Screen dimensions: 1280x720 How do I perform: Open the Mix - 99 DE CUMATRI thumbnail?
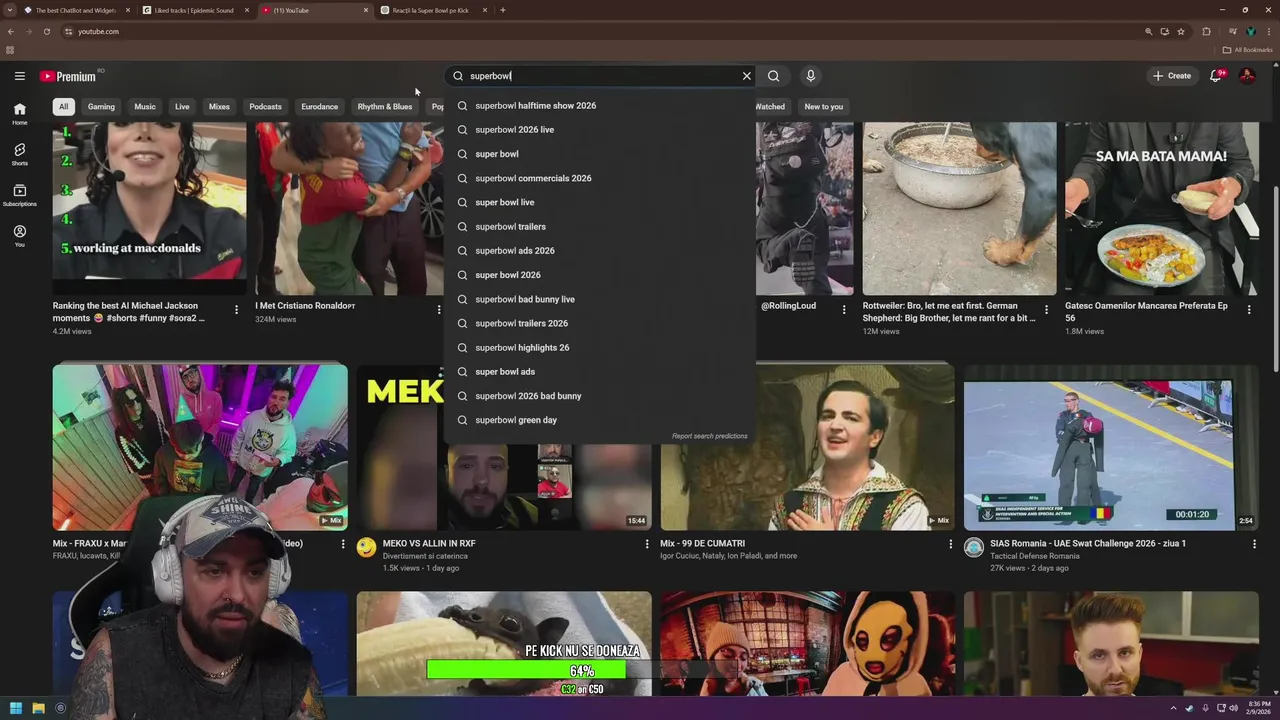click(807, 447)
